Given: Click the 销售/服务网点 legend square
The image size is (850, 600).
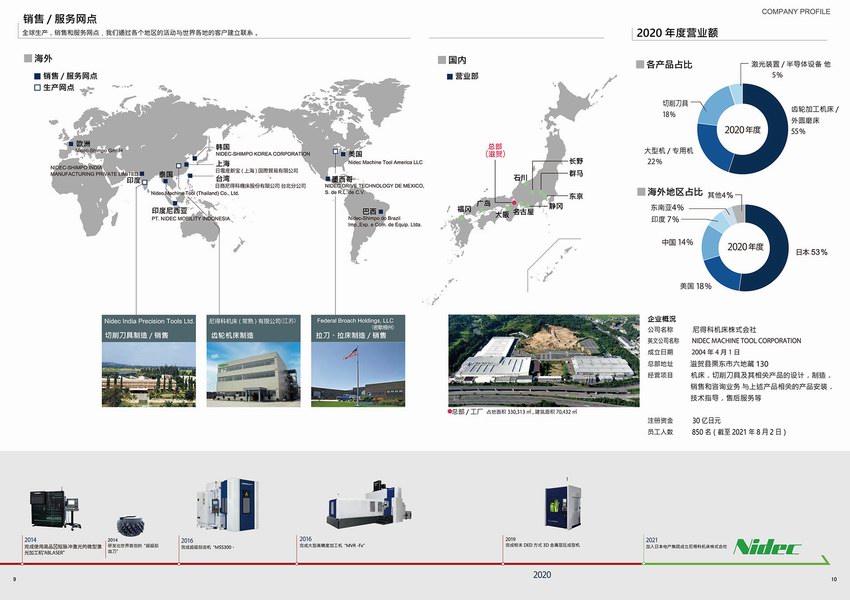Looking at the screenshot, I should 37,75.
